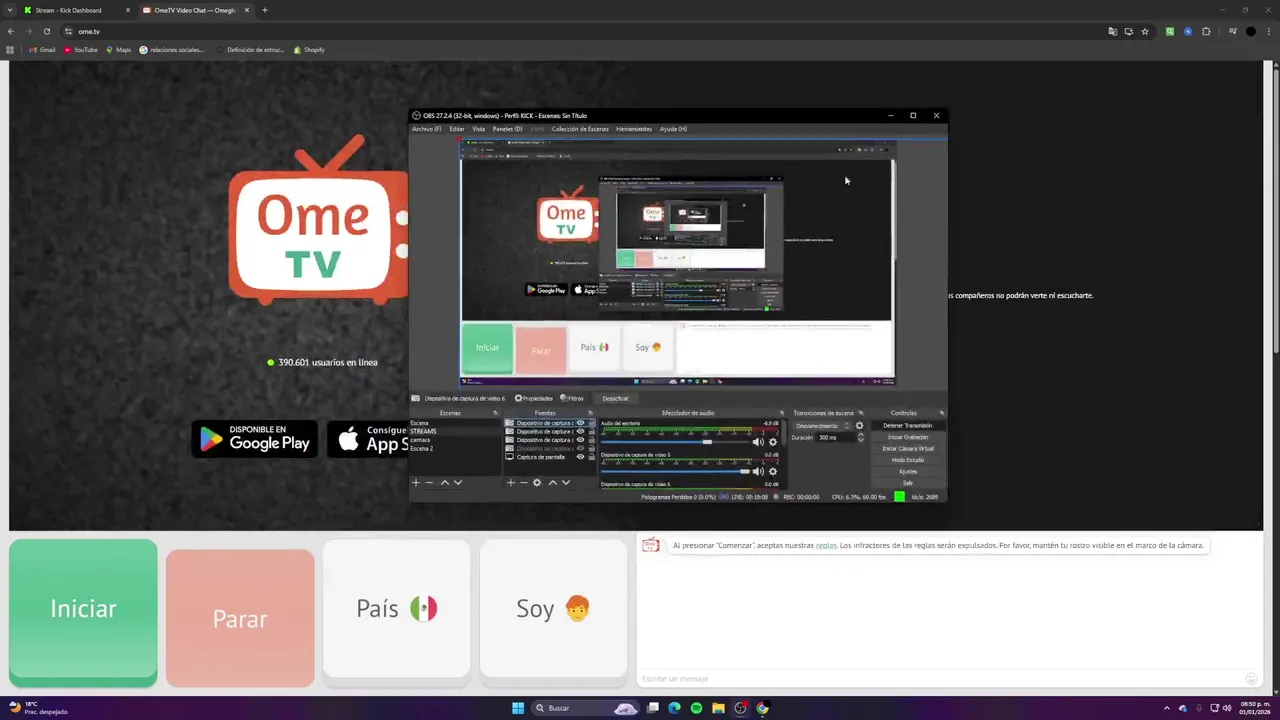Open Chrome three-dot menu
The width and height of the screenshot is (1280, 720).
pos(1268,31)
